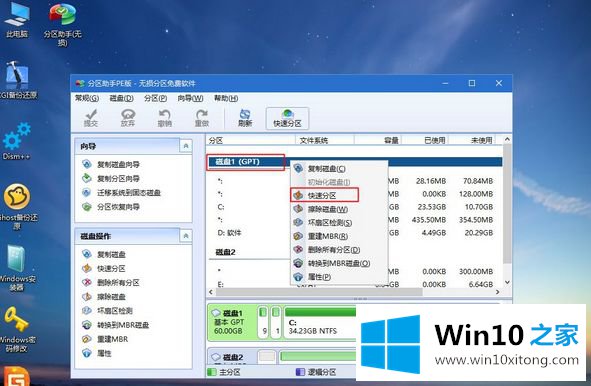Click the 已使用 column header
The width and height of the screenshot is (591, 386).
[x=424, y=140]
